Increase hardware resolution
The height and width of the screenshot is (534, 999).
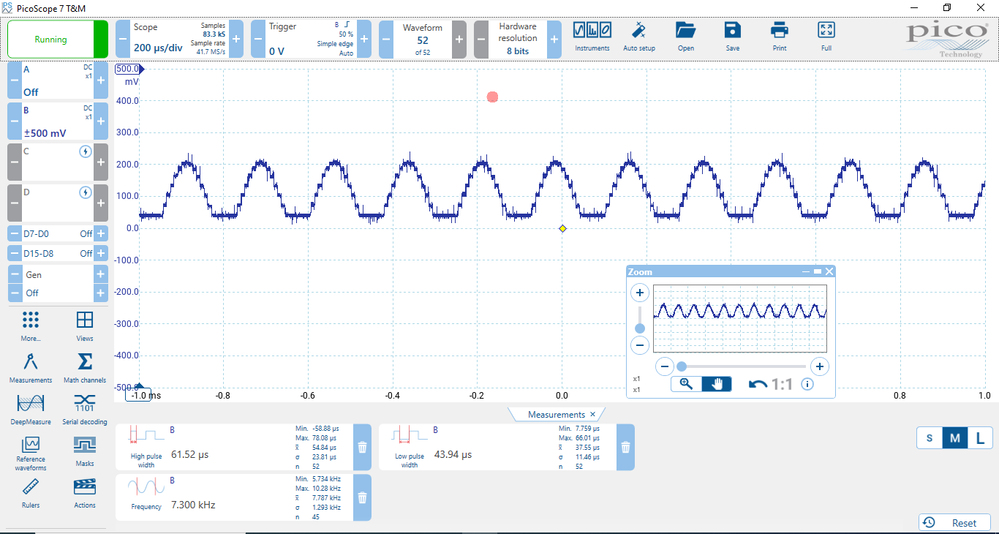pyautogui.click(x=554, y=39)
